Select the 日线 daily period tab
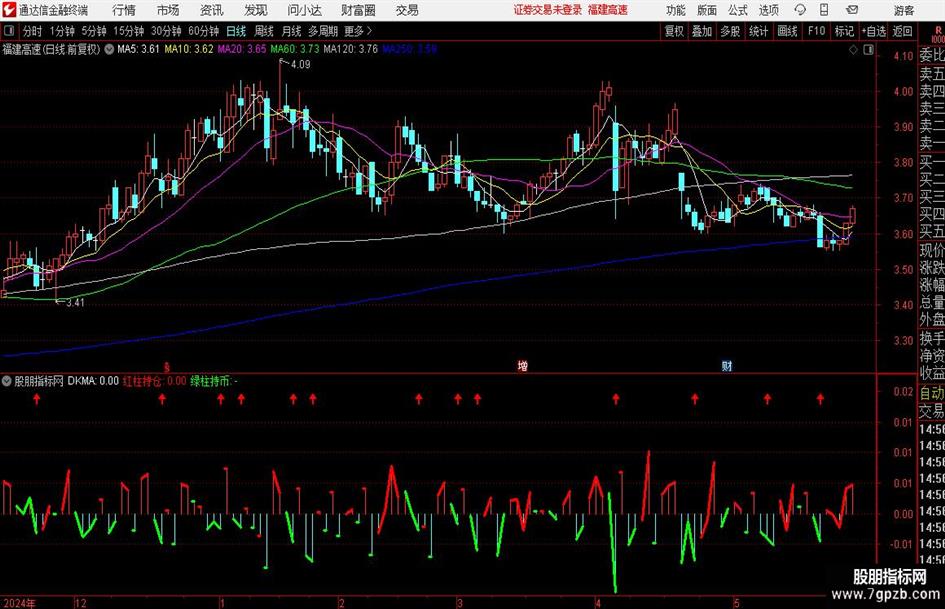Viewport: 945px width, 609px height. (236, 31)
